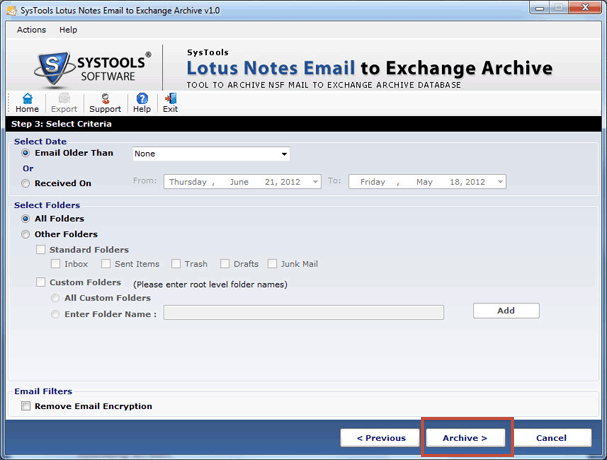Click 'May' in the To date field
Screen dimensions: 607x460
[424, 182]
